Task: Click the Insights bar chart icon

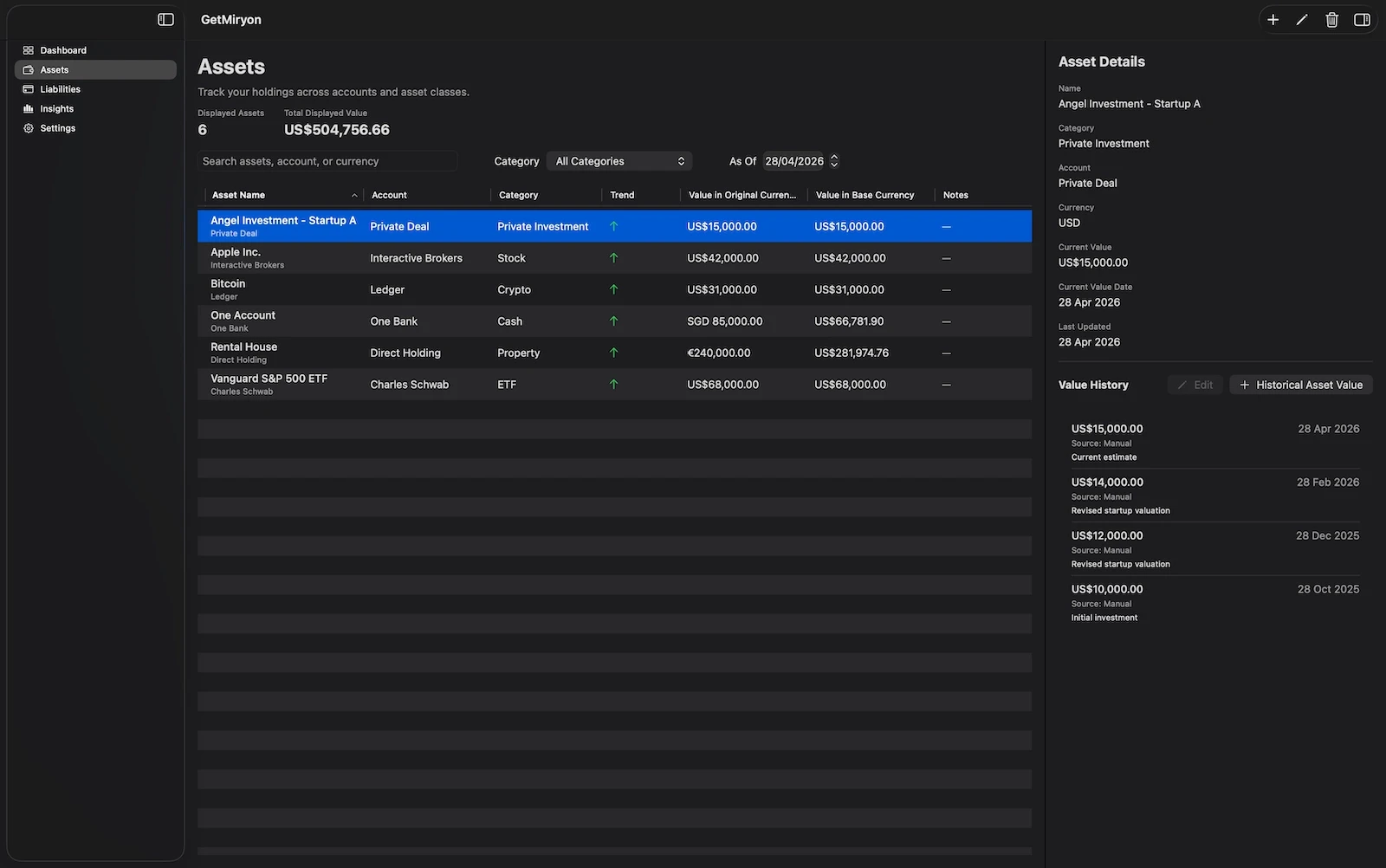Action: pyautogui.click(x=29, y=108)
